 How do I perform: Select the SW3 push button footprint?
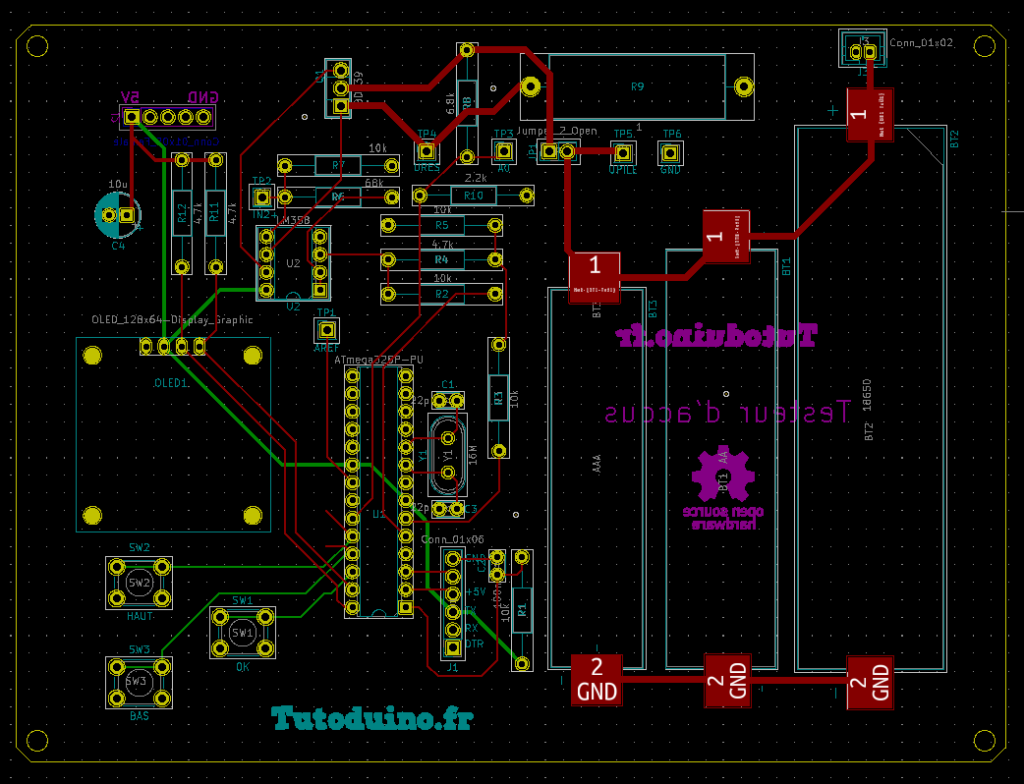point(139,682)
